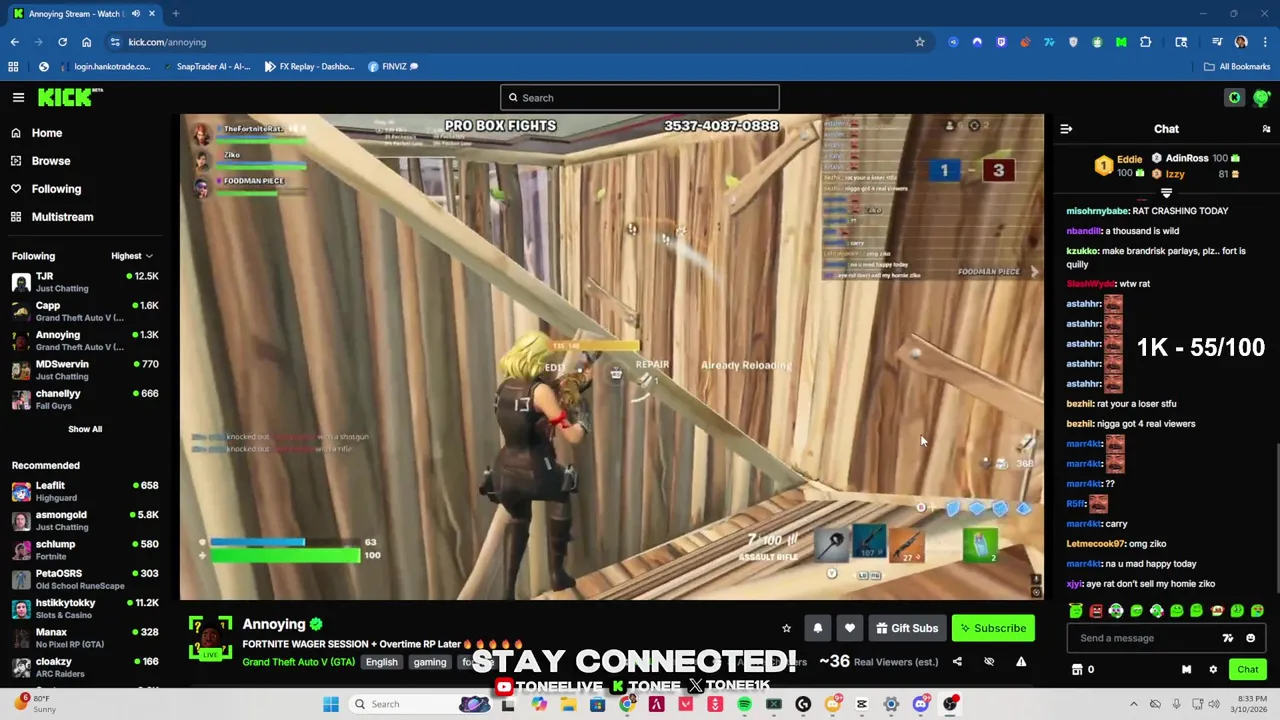Open Leaflit recommended channel

click(85, 491)
